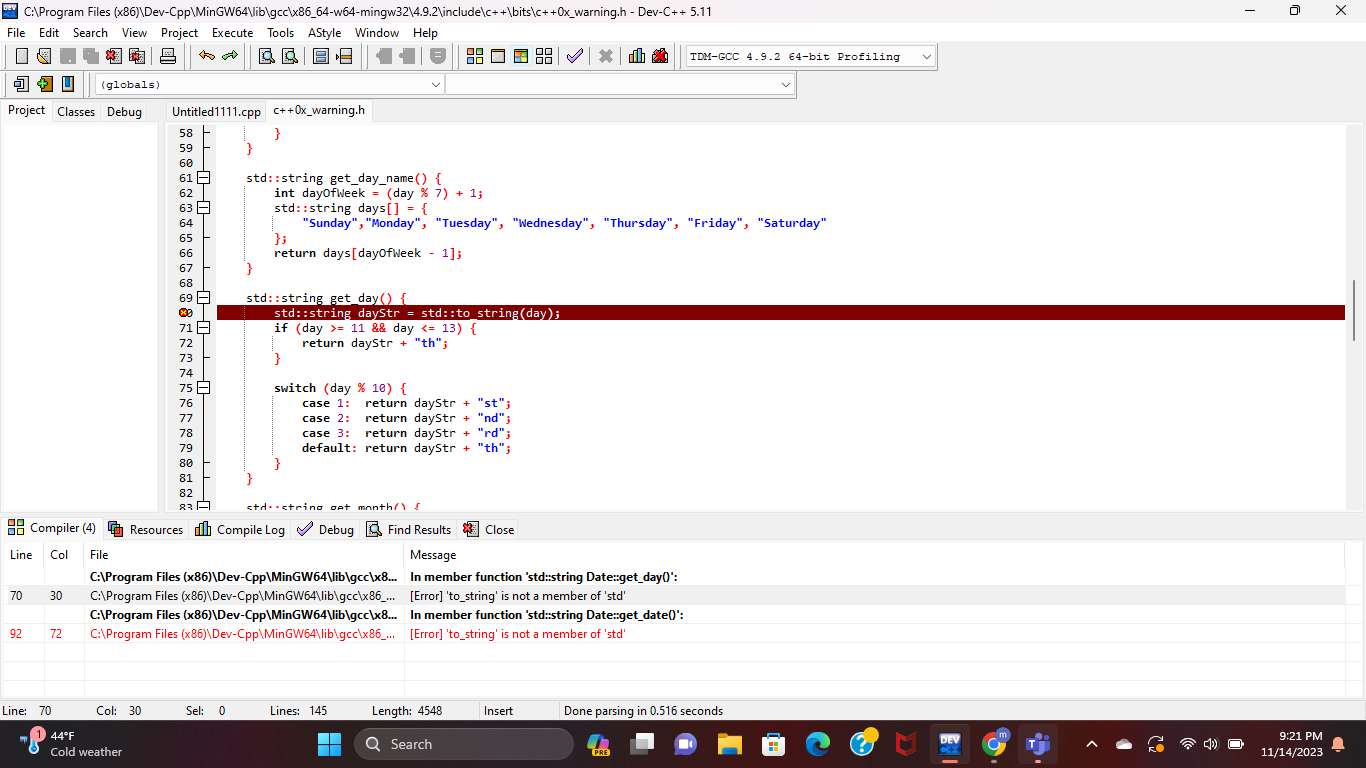Open the Debug tab in bottom panel

[x=326, y=529]
